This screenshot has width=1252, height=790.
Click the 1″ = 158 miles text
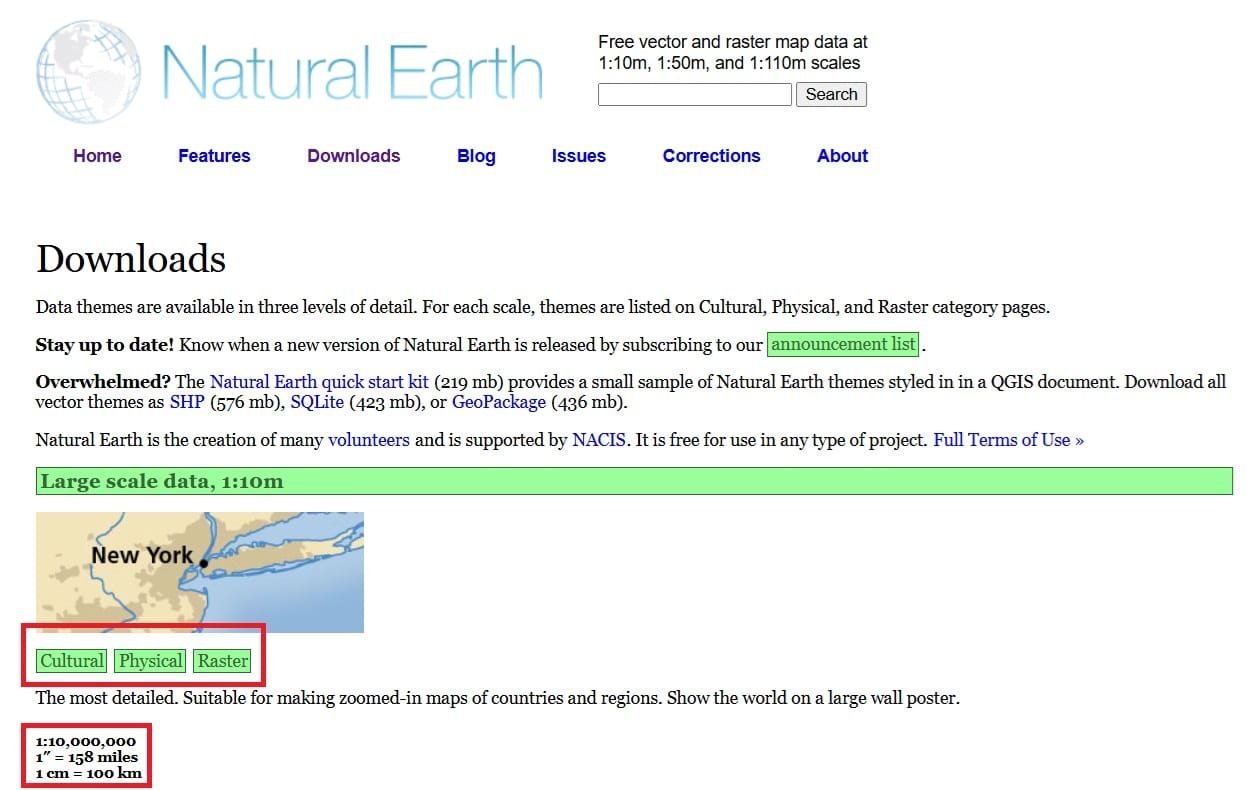(87, 757)
